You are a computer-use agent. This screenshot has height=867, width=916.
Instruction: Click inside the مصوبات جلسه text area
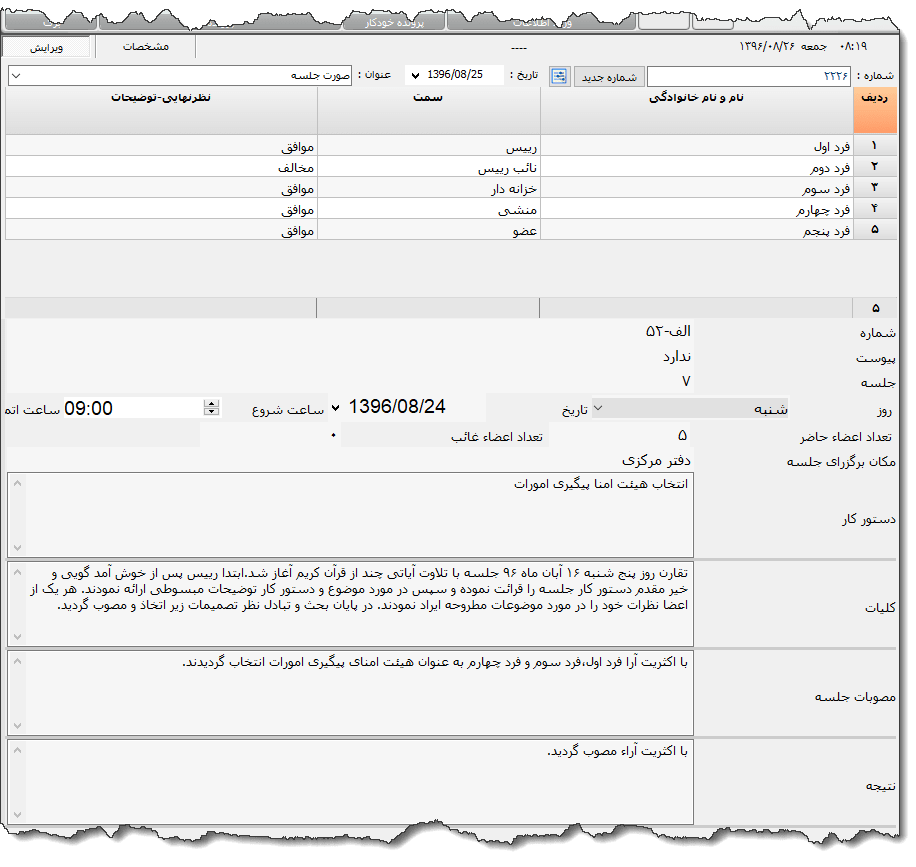pyautogui.click(x=350, y=692)
